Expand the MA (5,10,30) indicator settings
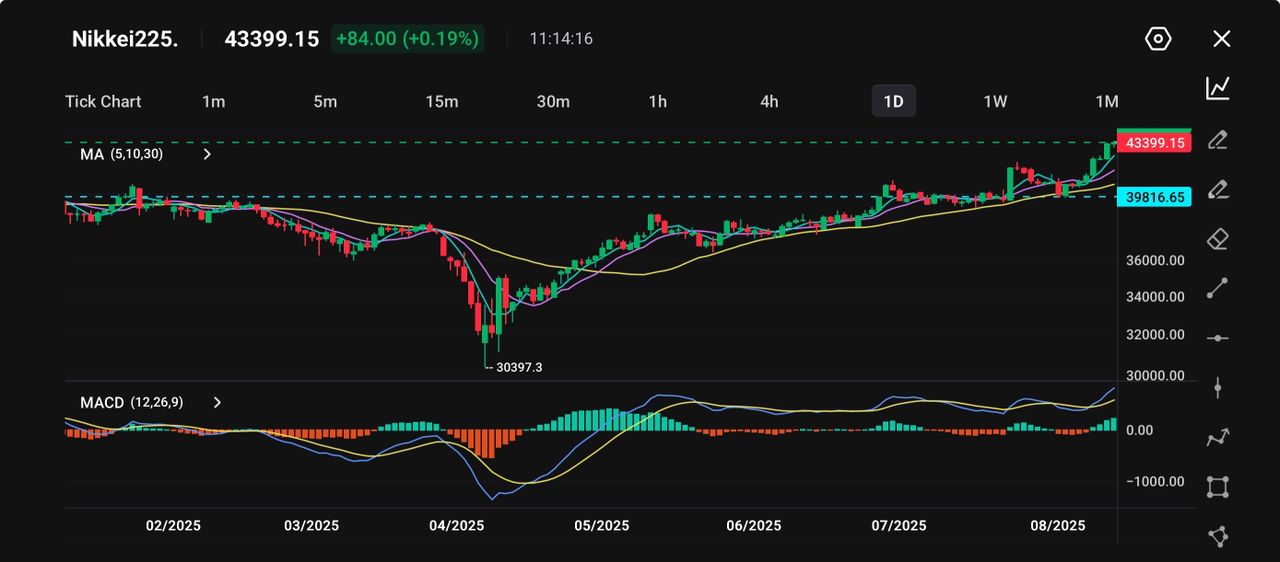The height and width of the screenshot is (562, 1280). pos(207,155)
